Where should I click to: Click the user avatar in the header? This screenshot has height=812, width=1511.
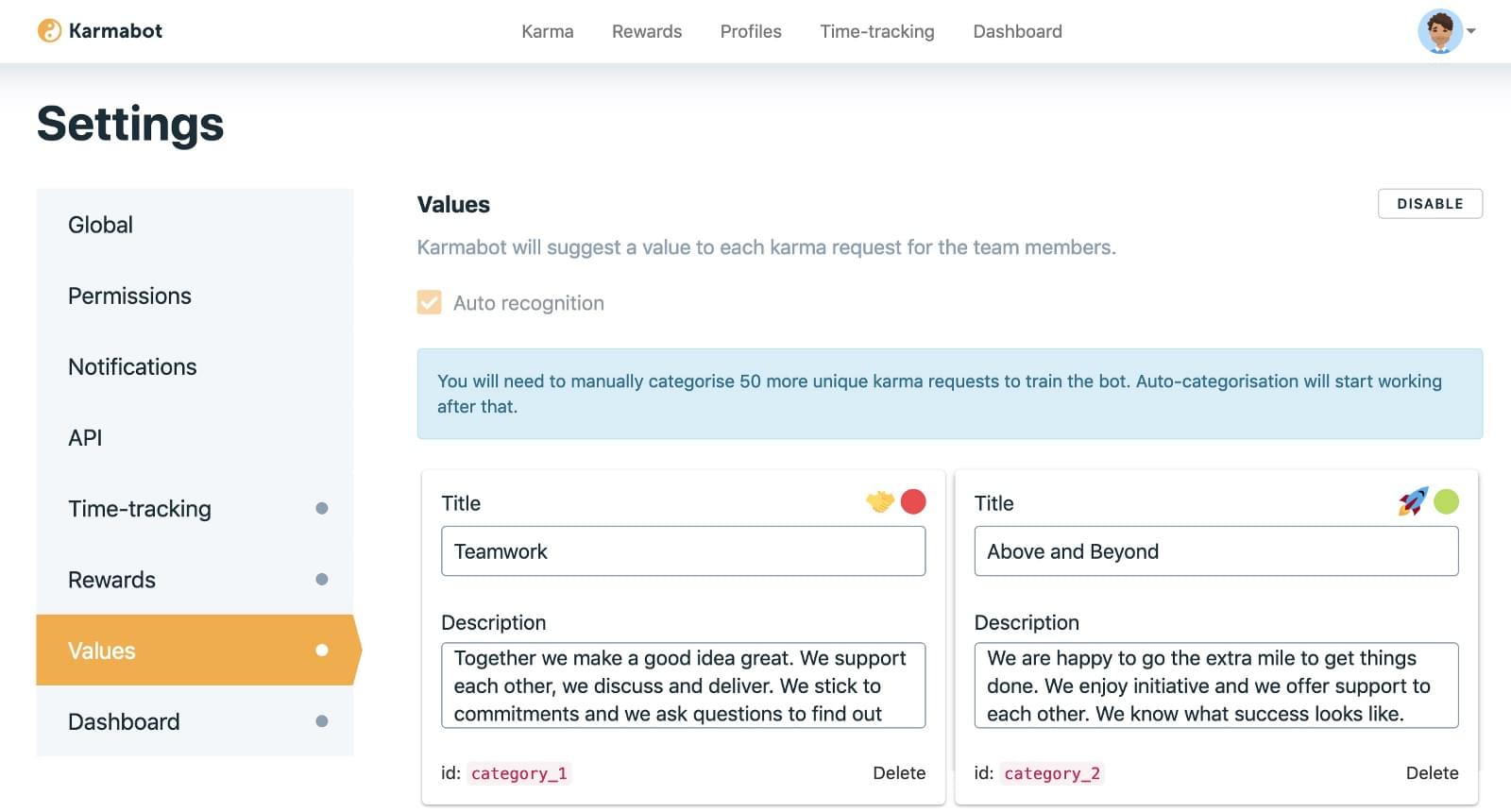click(1439, 31)
